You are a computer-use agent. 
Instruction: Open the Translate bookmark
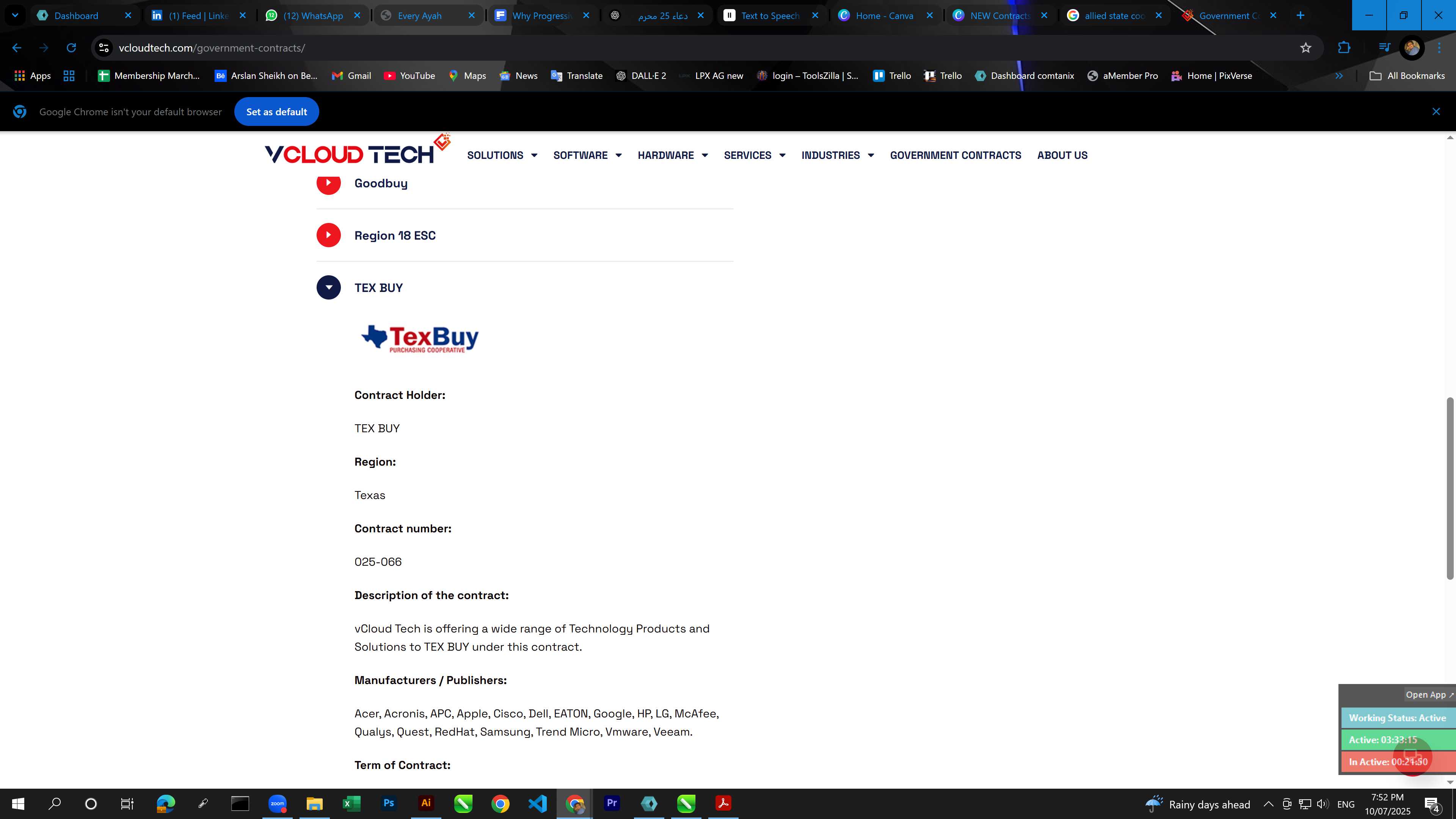576,76
